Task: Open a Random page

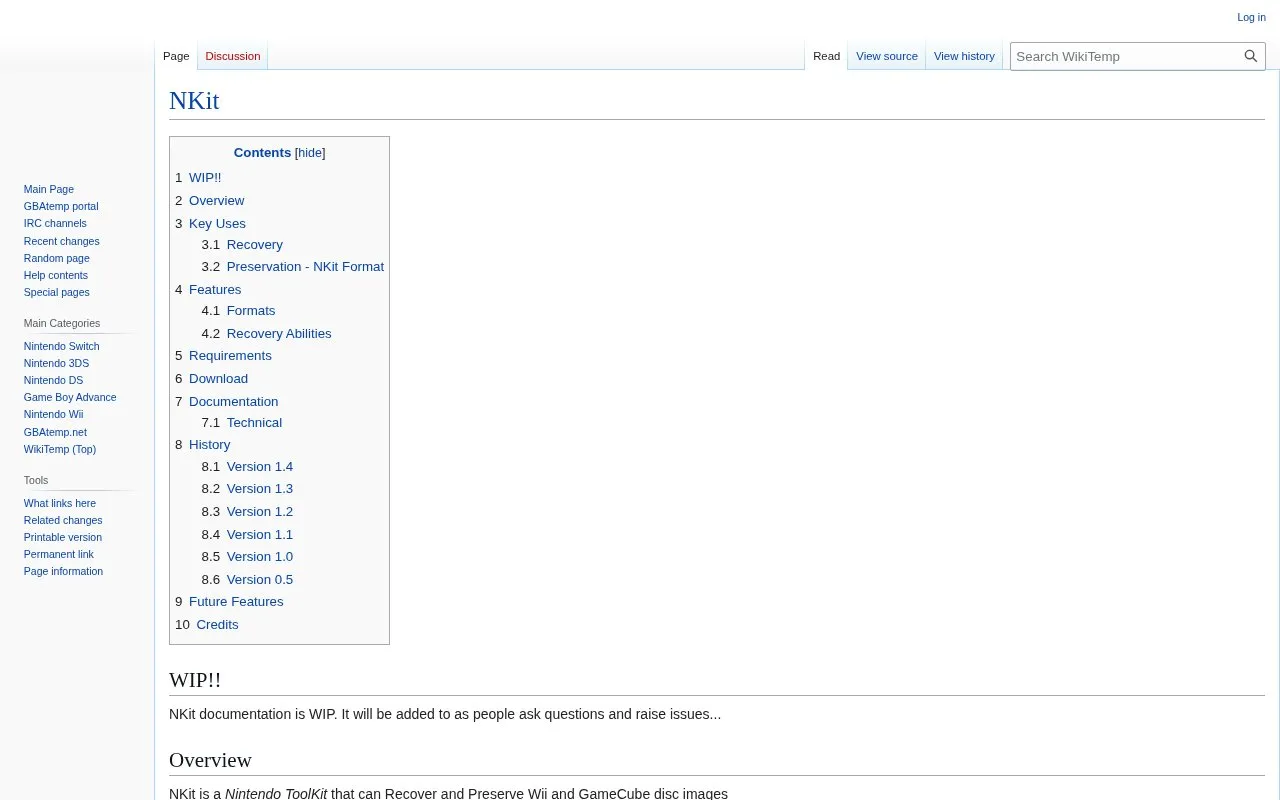Action: [57, 258]
